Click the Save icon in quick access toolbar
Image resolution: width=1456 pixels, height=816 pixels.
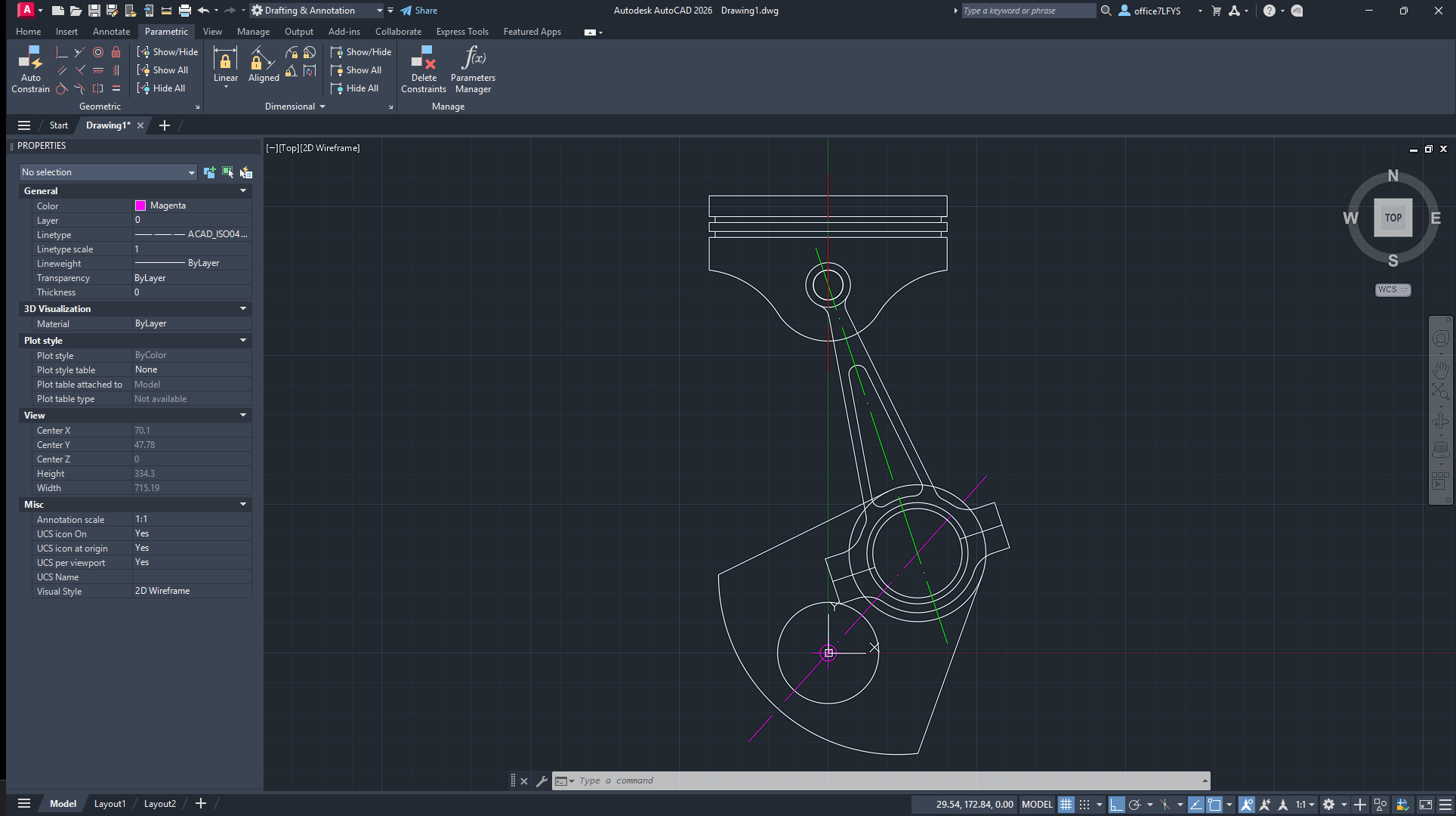tap(94, 11)
